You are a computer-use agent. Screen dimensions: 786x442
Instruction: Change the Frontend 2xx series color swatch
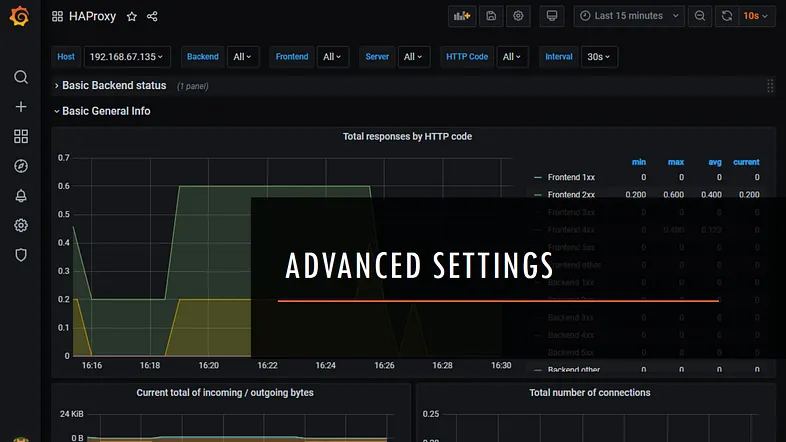538,195
